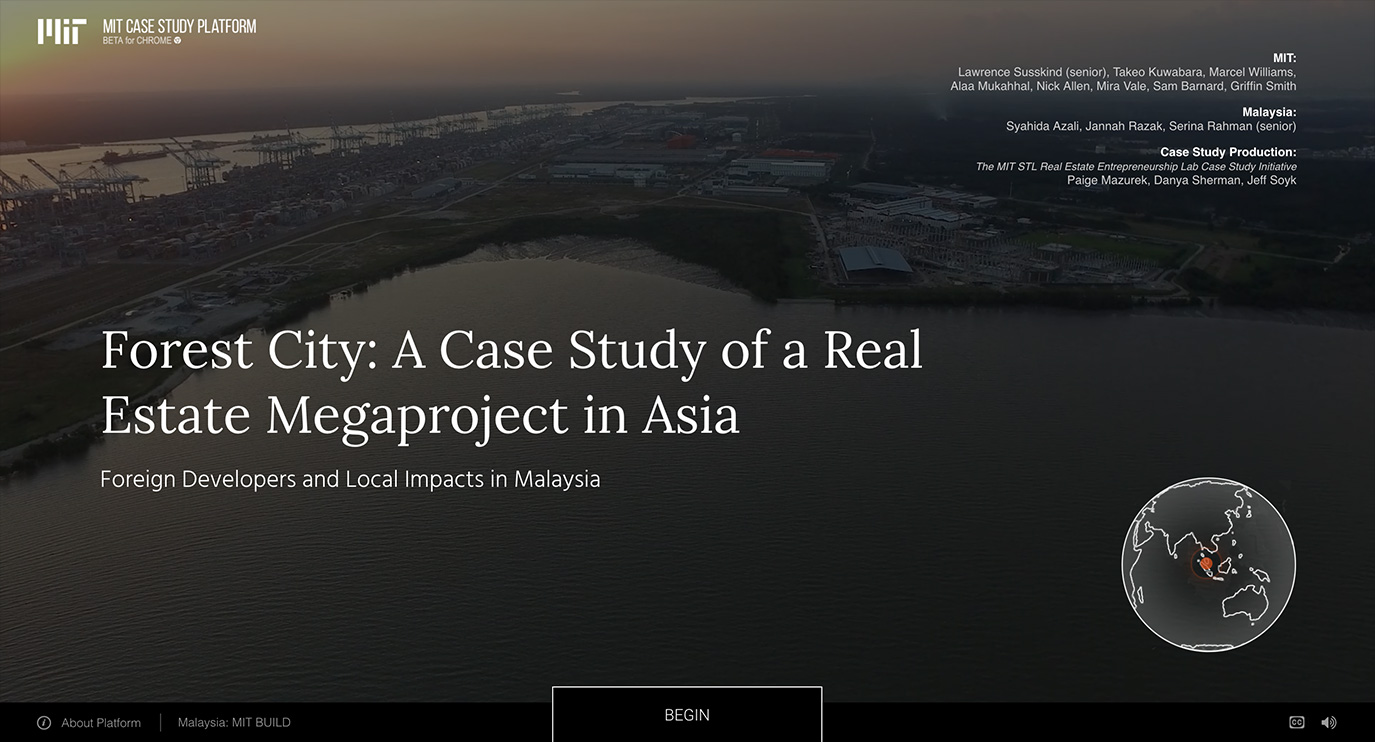Click the credits line starting 'Lawrence Susskind (senior)'
The height and width of the screenshot is (742, 1375).
pyautogui.click(x=1127, y=72)
